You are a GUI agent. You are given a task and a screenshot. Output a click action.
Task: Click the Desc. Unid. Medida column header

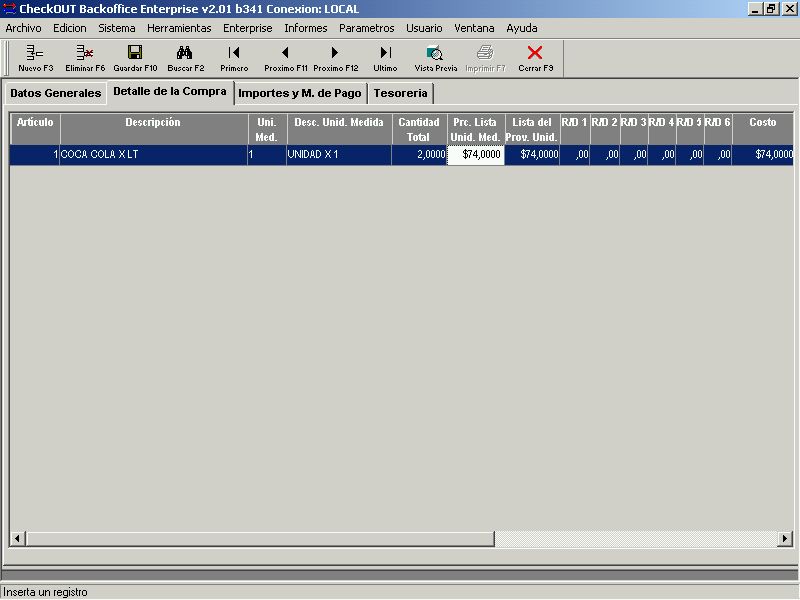coord(339,129)
